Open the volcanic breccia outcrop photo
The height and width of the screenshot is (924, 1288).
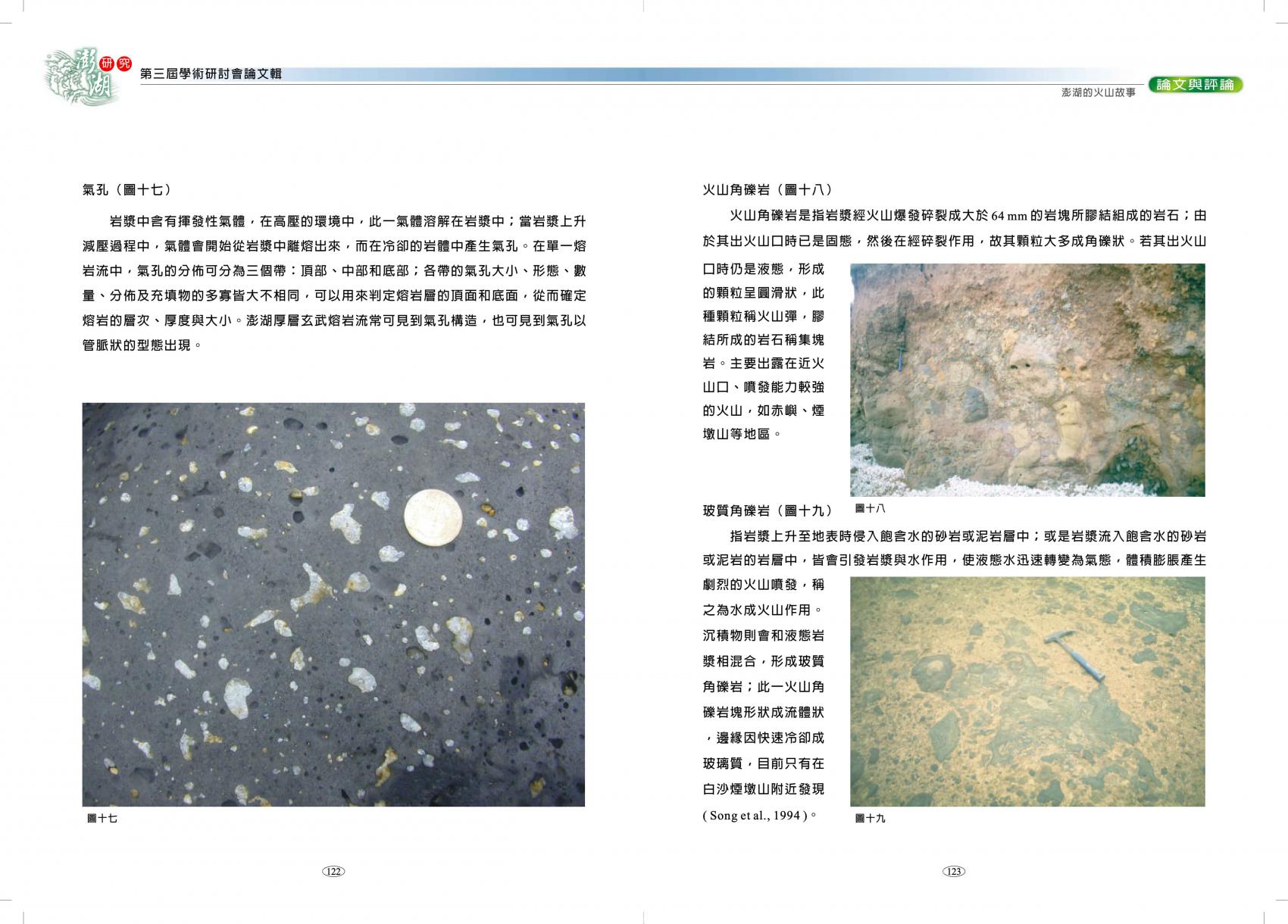(1027, 379)
